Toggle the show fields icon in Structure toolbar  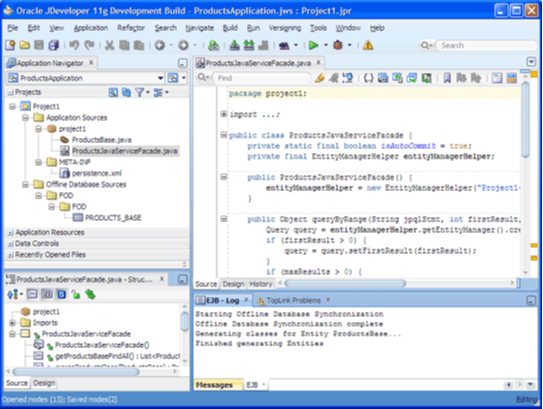pyautogui.click(x=32, y=294)
